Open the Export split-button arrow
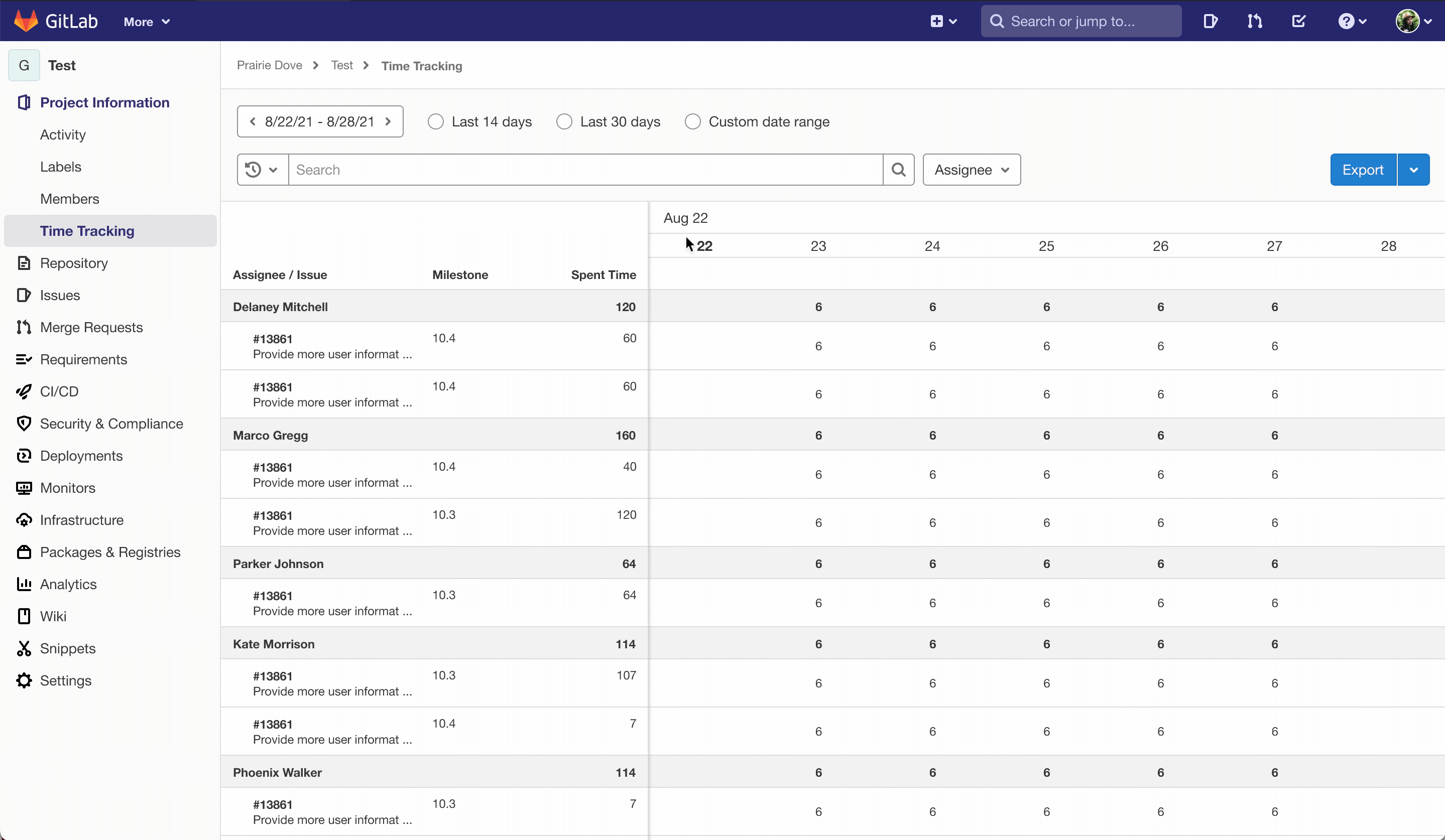The height and width of the screenshot is (840, 1445). [x=1413, y=170]
